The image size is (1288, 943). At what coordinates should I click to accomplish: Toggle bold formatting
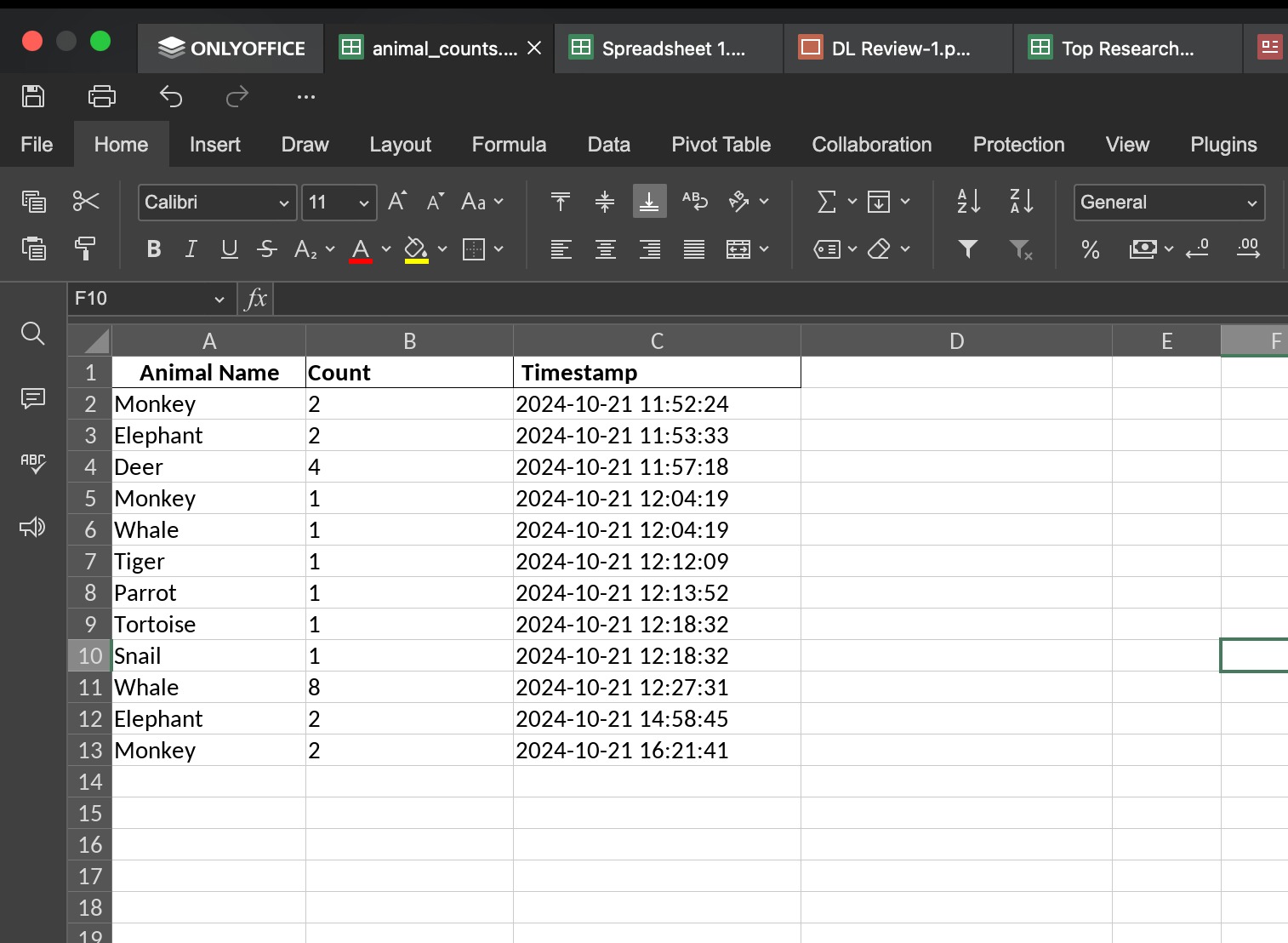[x=154, y=249]
